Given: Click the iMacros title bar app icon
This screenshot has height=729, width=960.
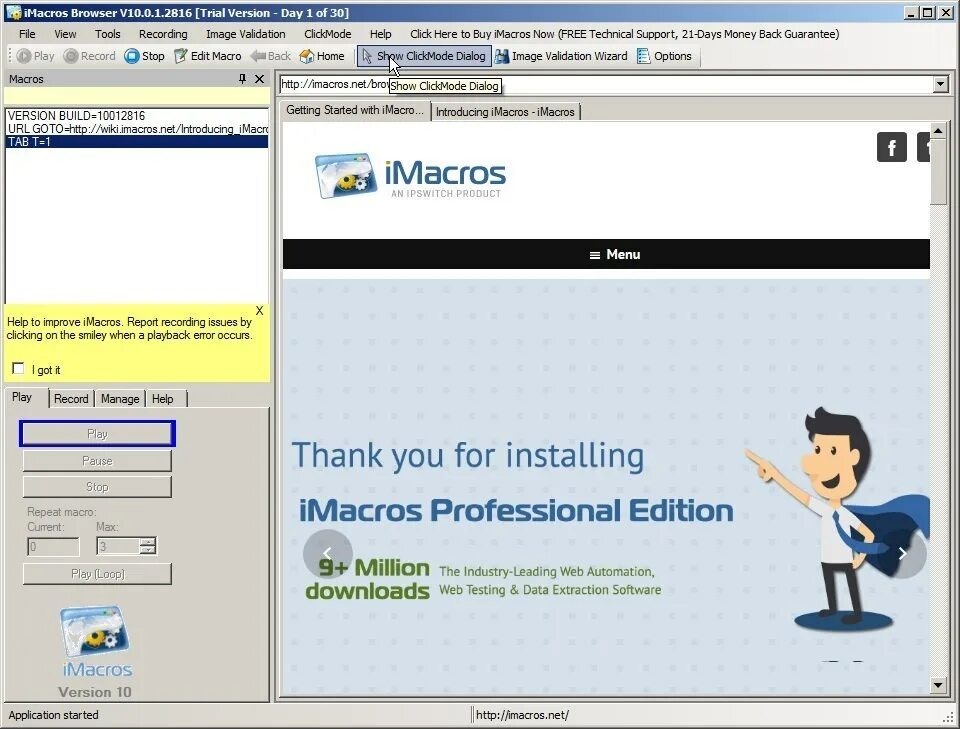Looking at the screenshot, I should pos(13,12).
